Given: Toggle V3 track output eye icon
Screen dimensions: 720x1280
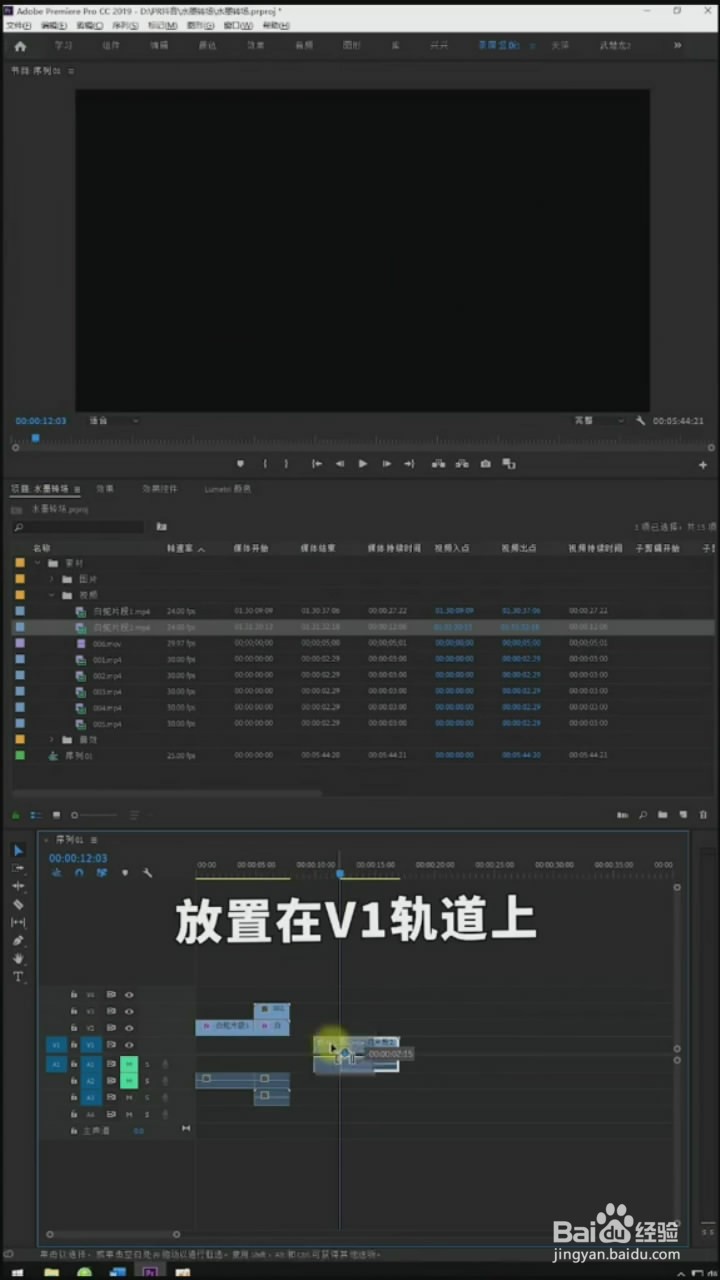Looking at the screenshot, I should point(129,1011).
